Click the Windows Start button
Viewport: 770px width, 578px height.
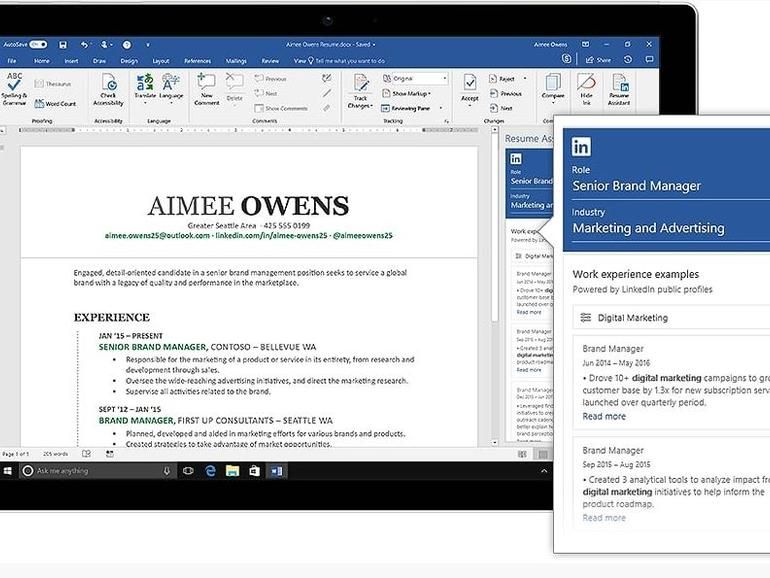7,471
